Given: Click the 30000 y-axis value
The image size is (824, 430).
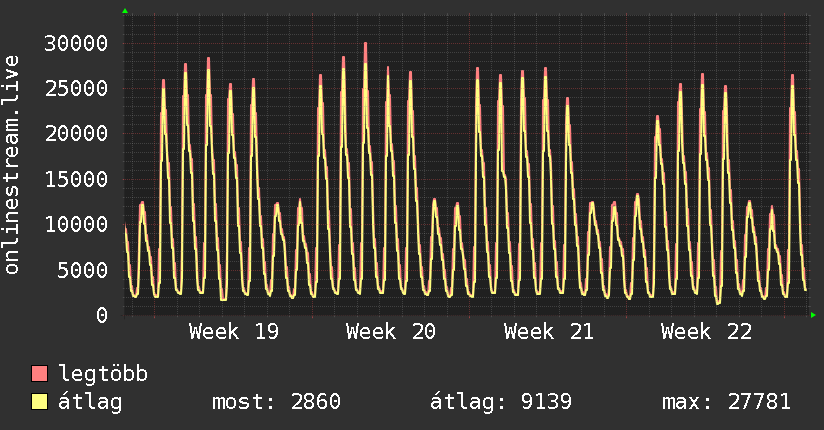Looking at the screenshot, I should (x=76, y=43).
